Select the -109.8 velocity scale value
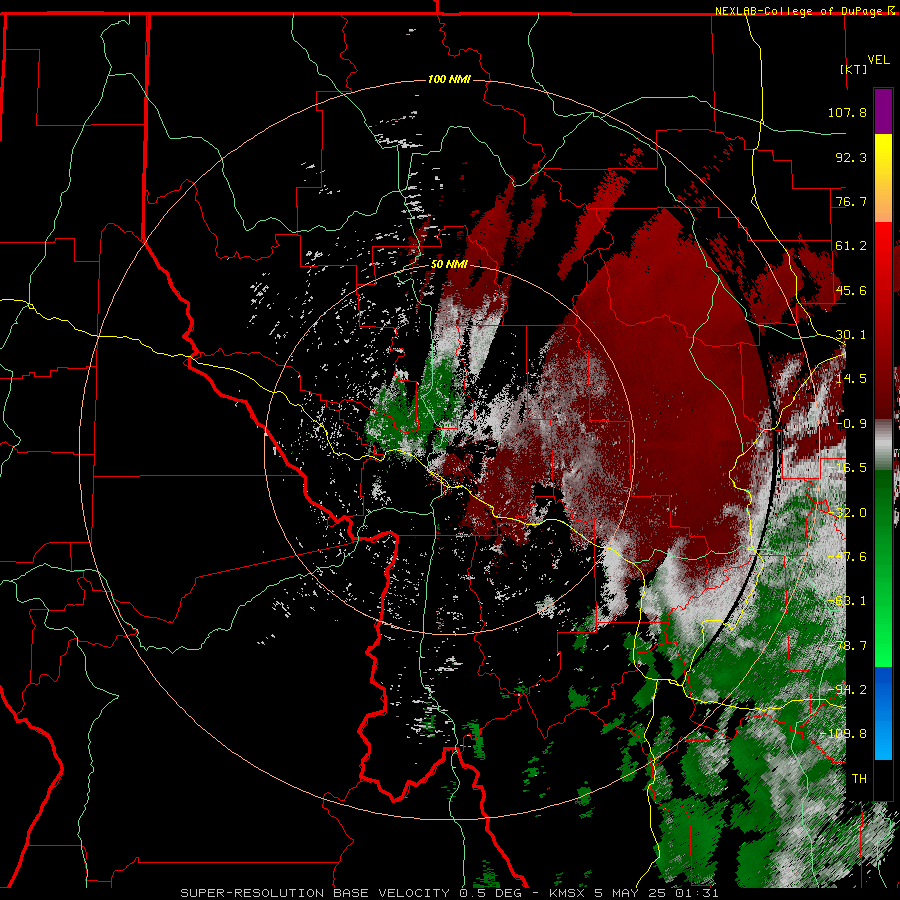900x900 pixels. tap(843, 734)
